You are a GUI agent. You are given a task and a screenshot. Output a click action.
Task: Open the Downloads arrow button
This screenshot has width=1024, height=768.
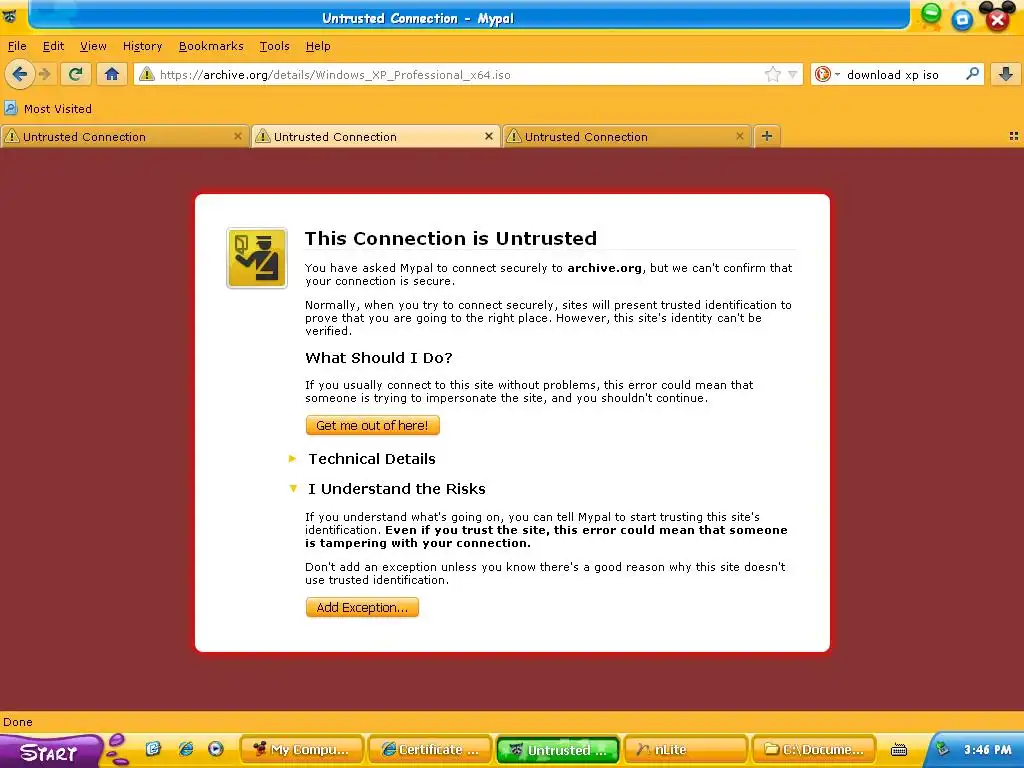(1006, 74)
